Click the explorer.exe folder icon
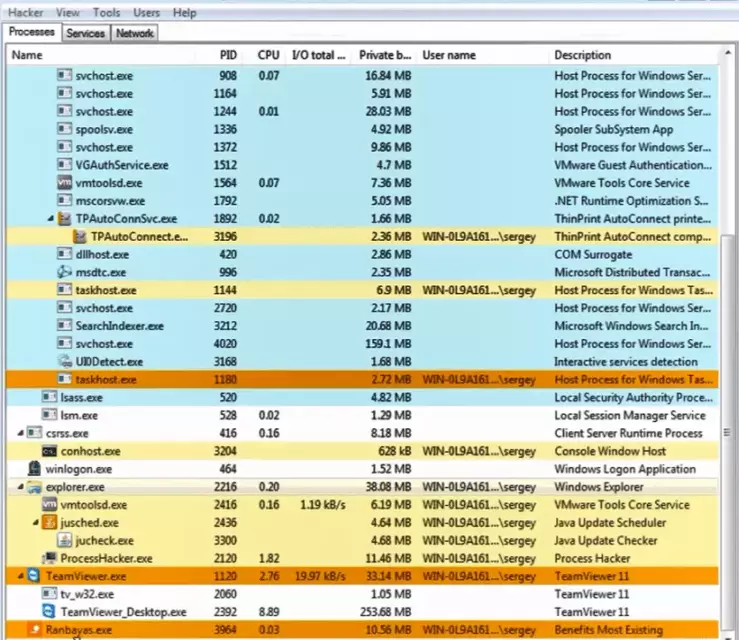Image resolution: width=739 pixels, height=640 pixels. point(34,487)
